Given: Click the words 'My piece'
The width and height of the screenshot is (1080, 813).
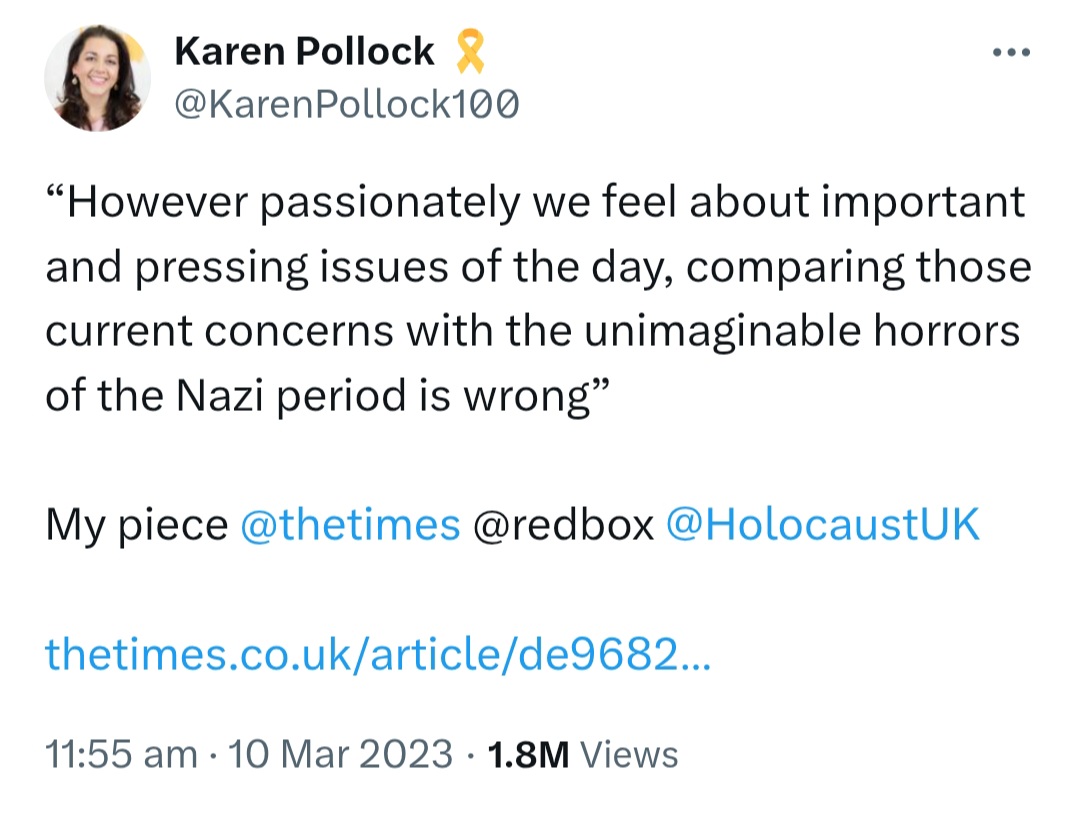Looking at the screenshot, I should (136, 524).
